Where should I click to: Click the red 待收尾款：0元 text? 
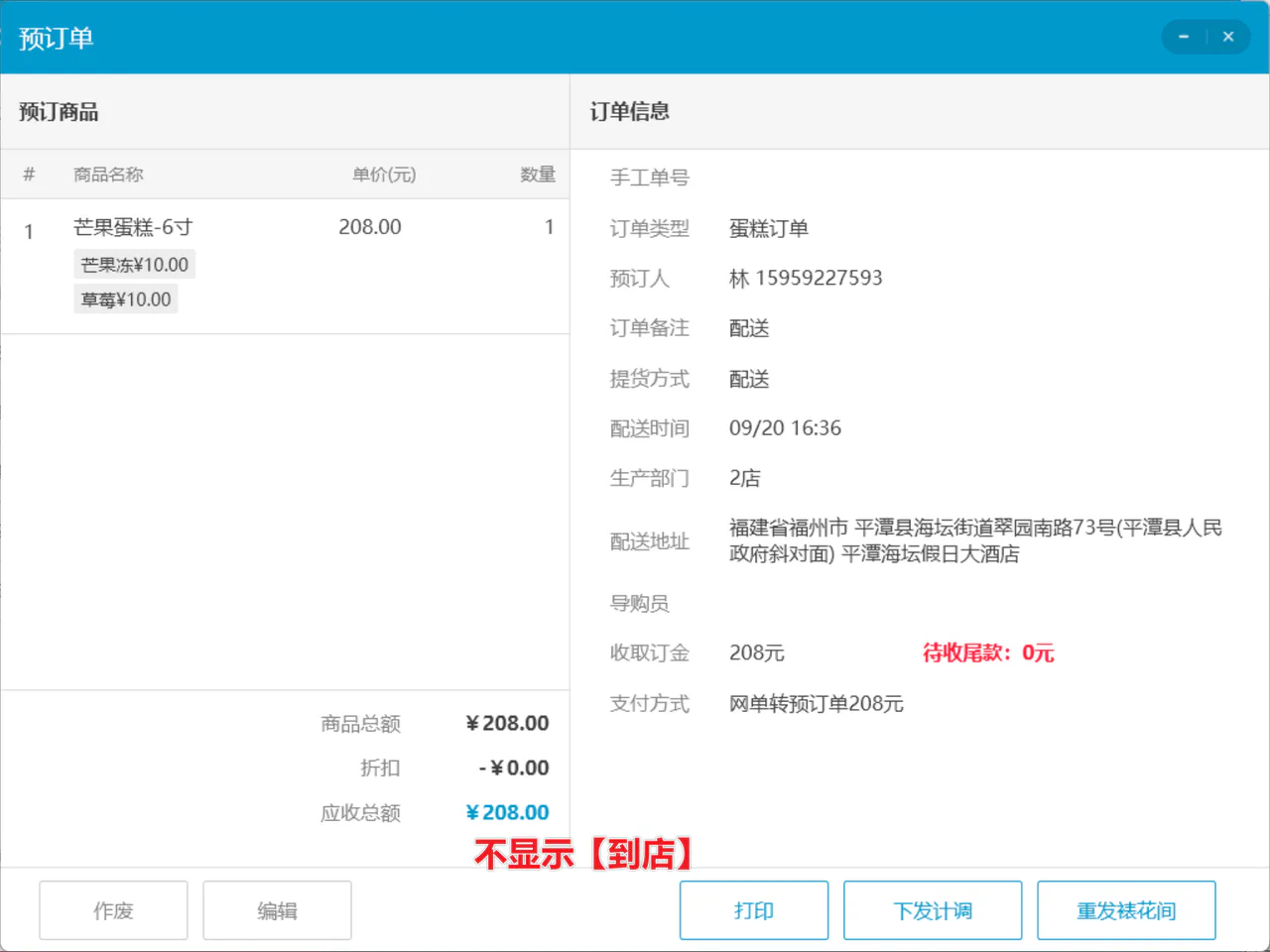click(x=988, y=653)
